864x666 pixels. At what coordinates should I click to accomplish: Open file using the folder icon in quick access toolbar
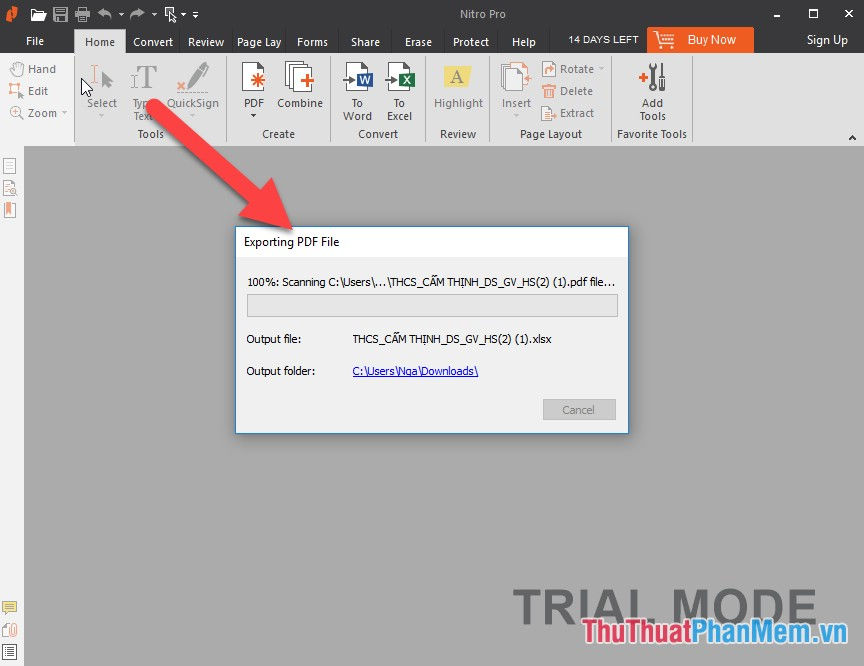point(38,14)
